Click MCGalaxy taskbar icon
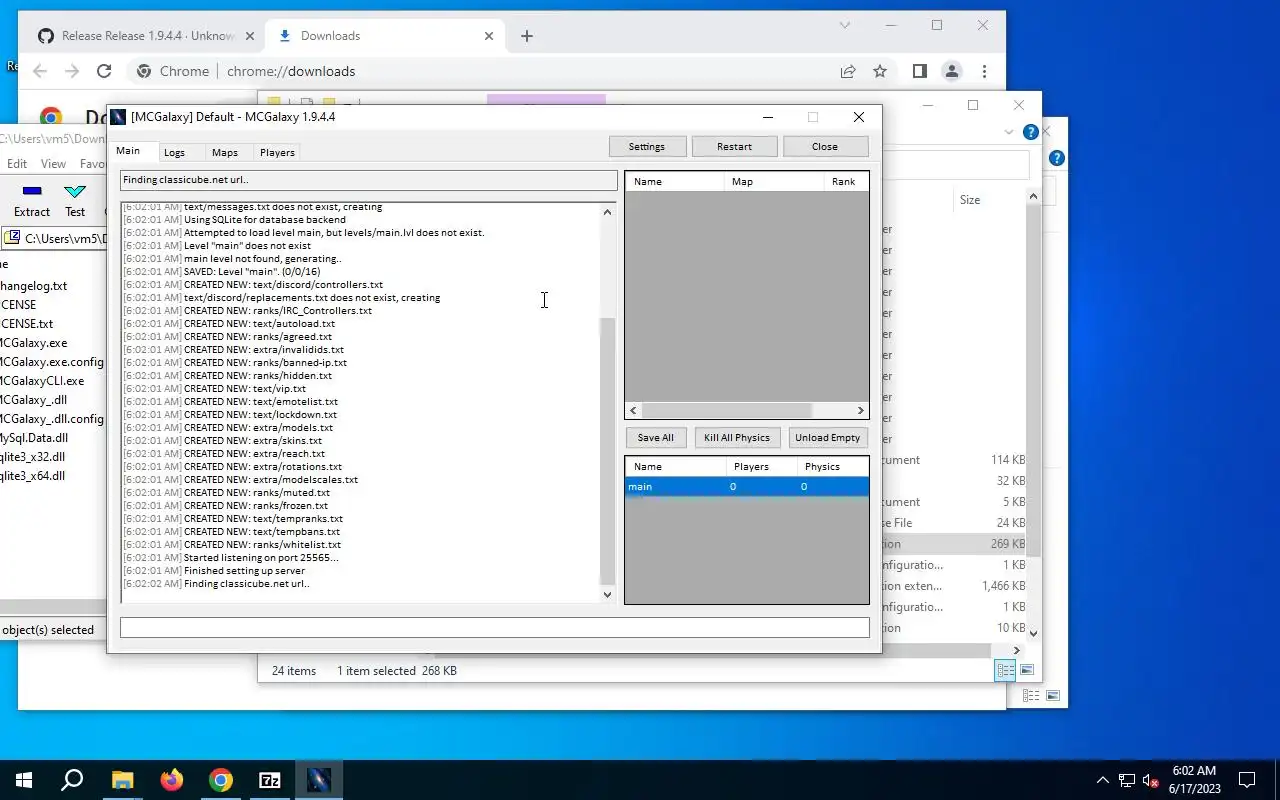This screenshot has width=1280, height=800. click(x=318, y=780)
